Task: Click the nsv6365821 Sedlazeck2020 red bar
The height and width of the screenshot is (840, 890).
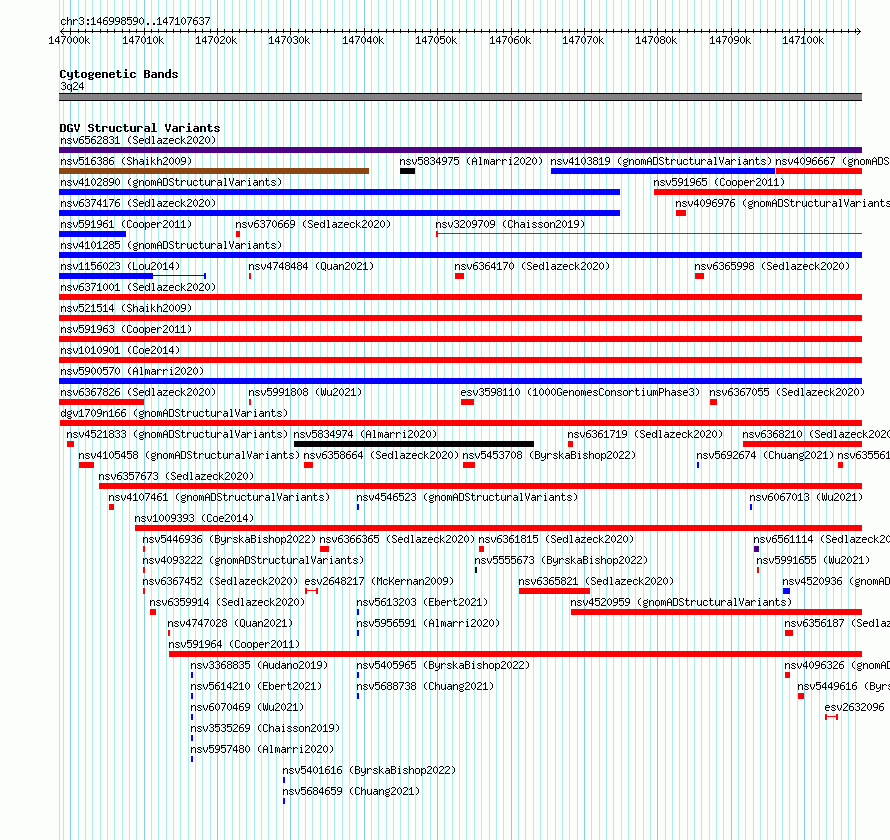Action: pyautogui.click(x=554, y=591)
